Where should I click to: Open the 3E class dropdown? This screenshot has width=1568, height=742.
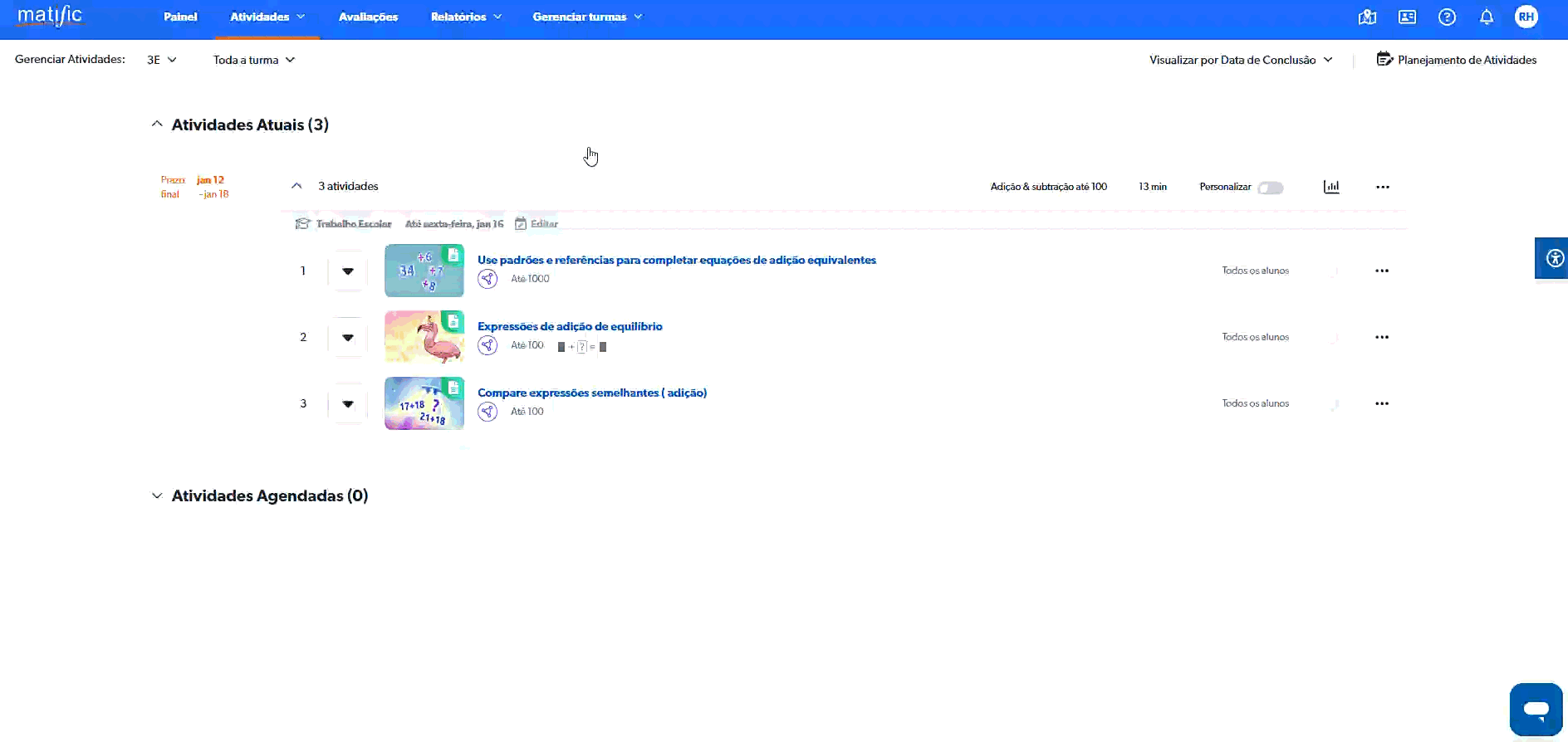[x=161, y=60]
